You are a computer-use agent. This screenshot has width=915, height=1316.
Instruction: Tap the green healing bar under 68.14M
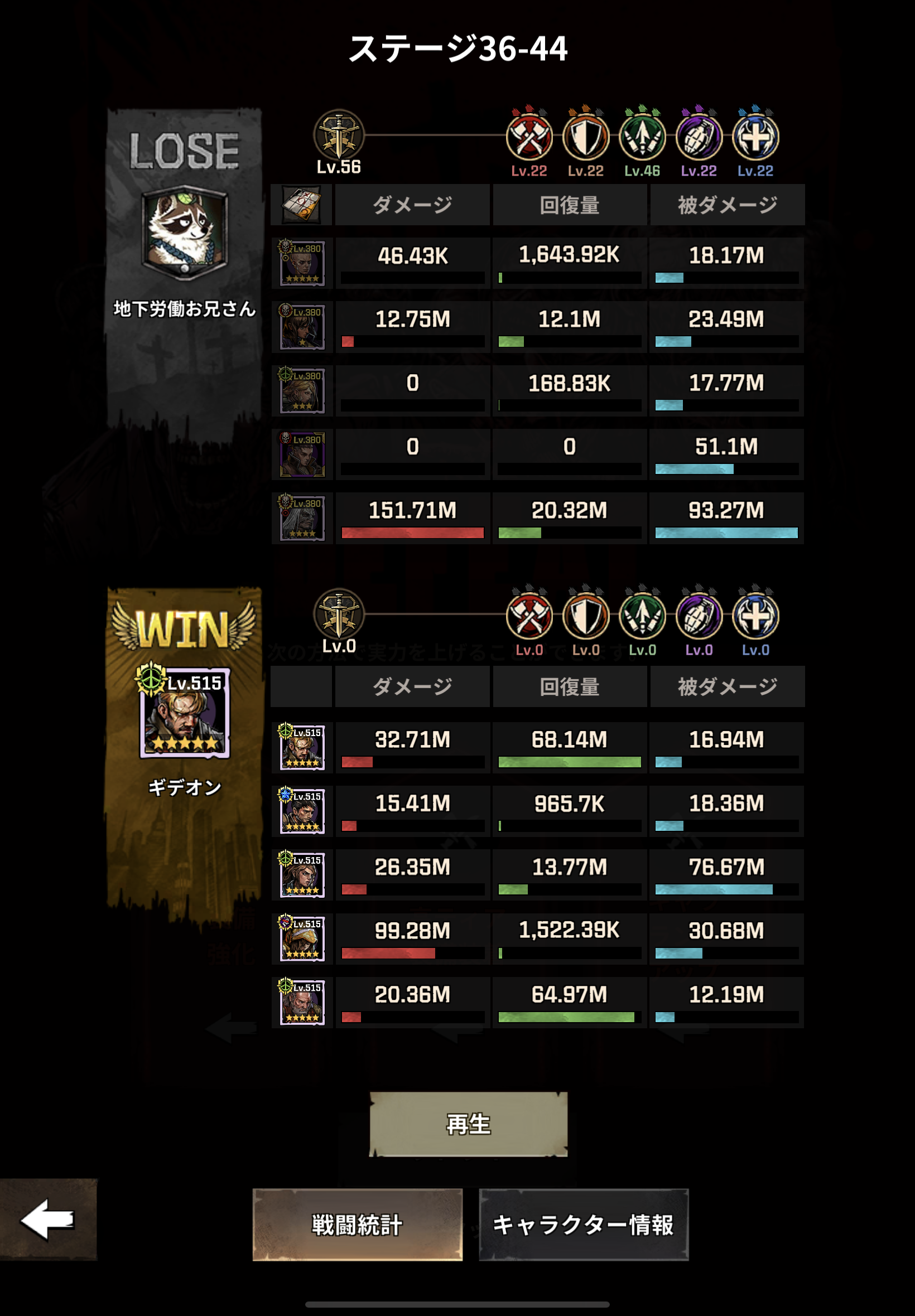coord(569,762)
